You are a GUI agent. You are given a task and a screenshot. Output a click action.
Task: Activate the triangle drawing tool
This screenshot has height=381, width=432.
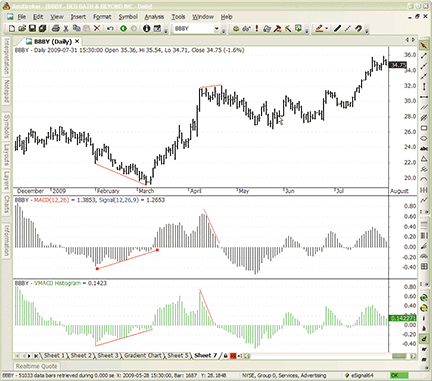(424, 159)
